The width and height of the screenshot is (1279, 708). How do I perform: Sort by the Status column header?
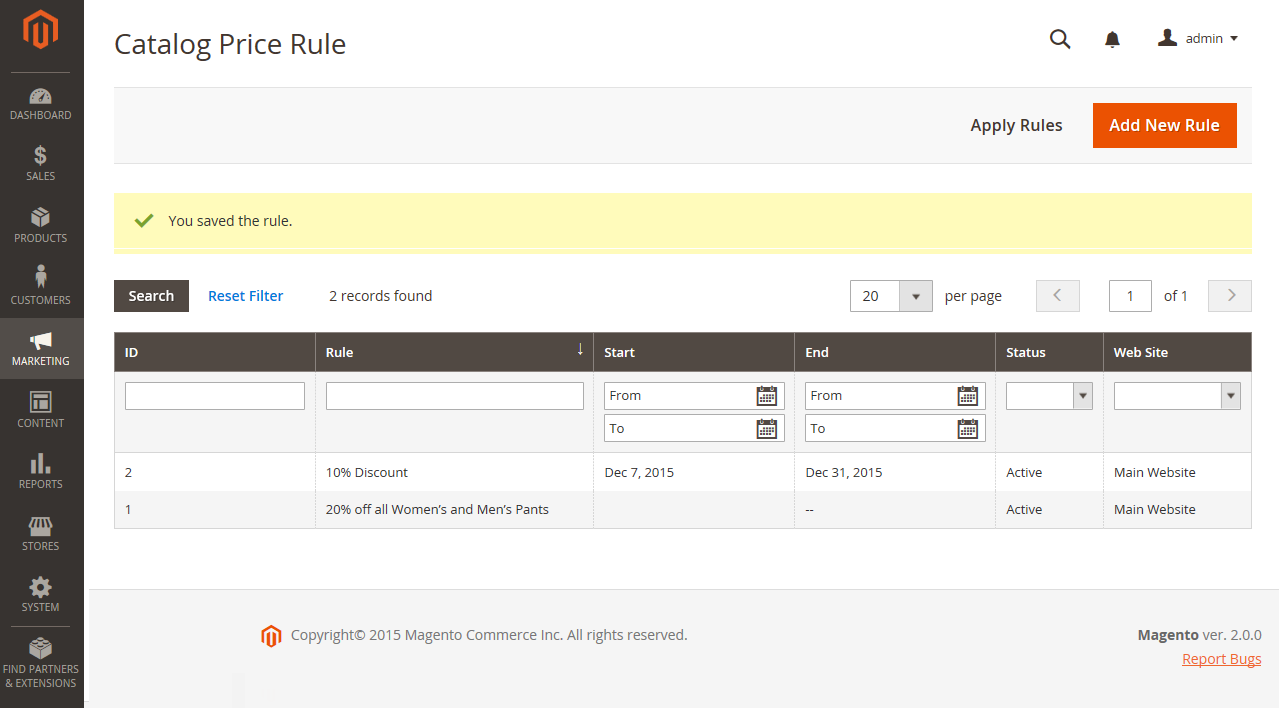coord(1049,352)
